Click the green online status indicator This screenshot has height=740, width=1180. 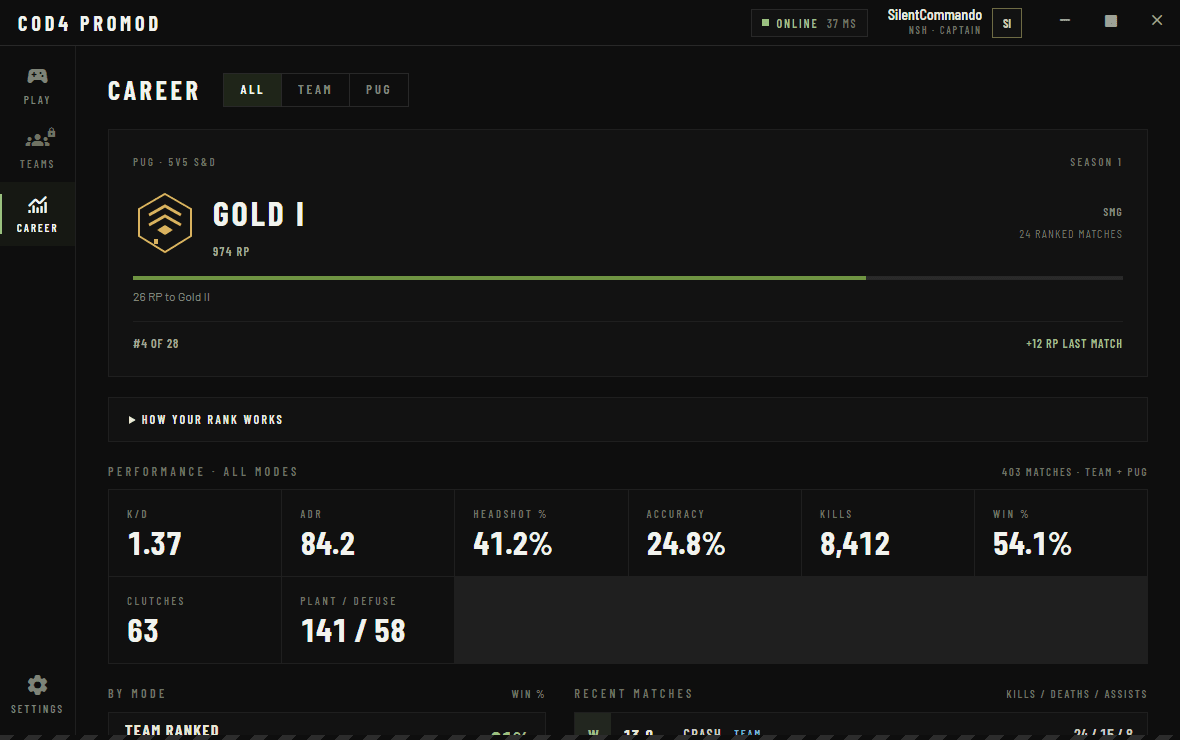765,23
